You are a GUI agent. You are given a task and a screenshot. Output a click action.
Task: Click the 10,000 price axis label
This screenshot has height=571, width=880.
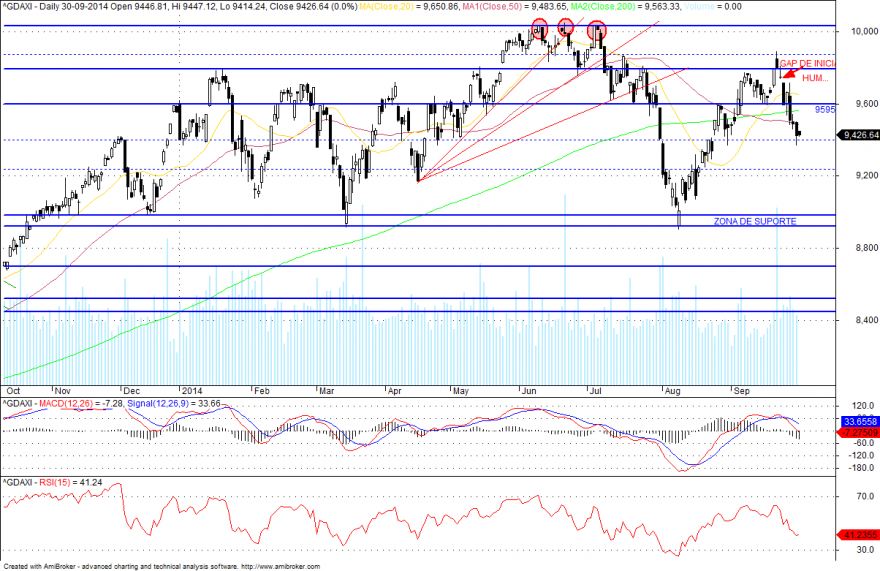(x=864, y=31)
